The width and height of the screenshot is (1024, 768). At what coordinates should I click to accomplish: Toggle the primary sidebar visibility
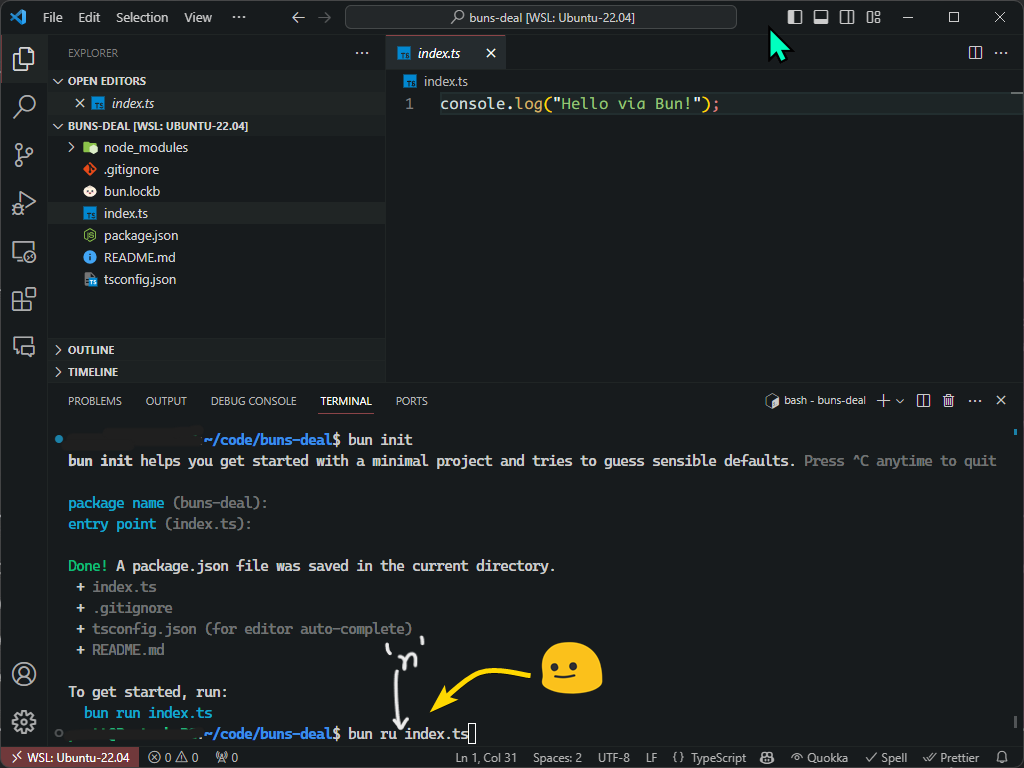click(x=795, y=17)
